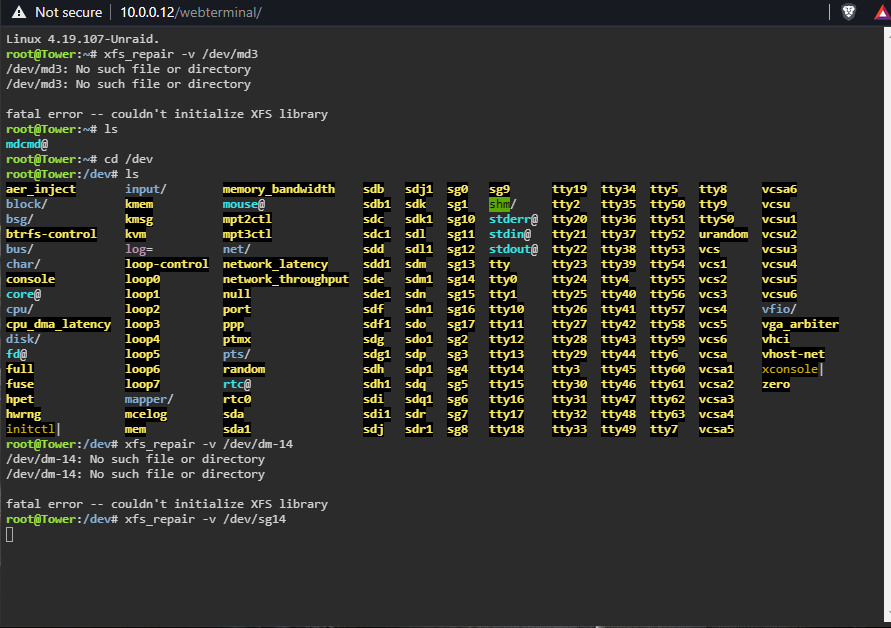Click the "xfs_repair -v /dev/sg14" command
The height and width of the screenshot is (628, 891).
pos(206,519)
